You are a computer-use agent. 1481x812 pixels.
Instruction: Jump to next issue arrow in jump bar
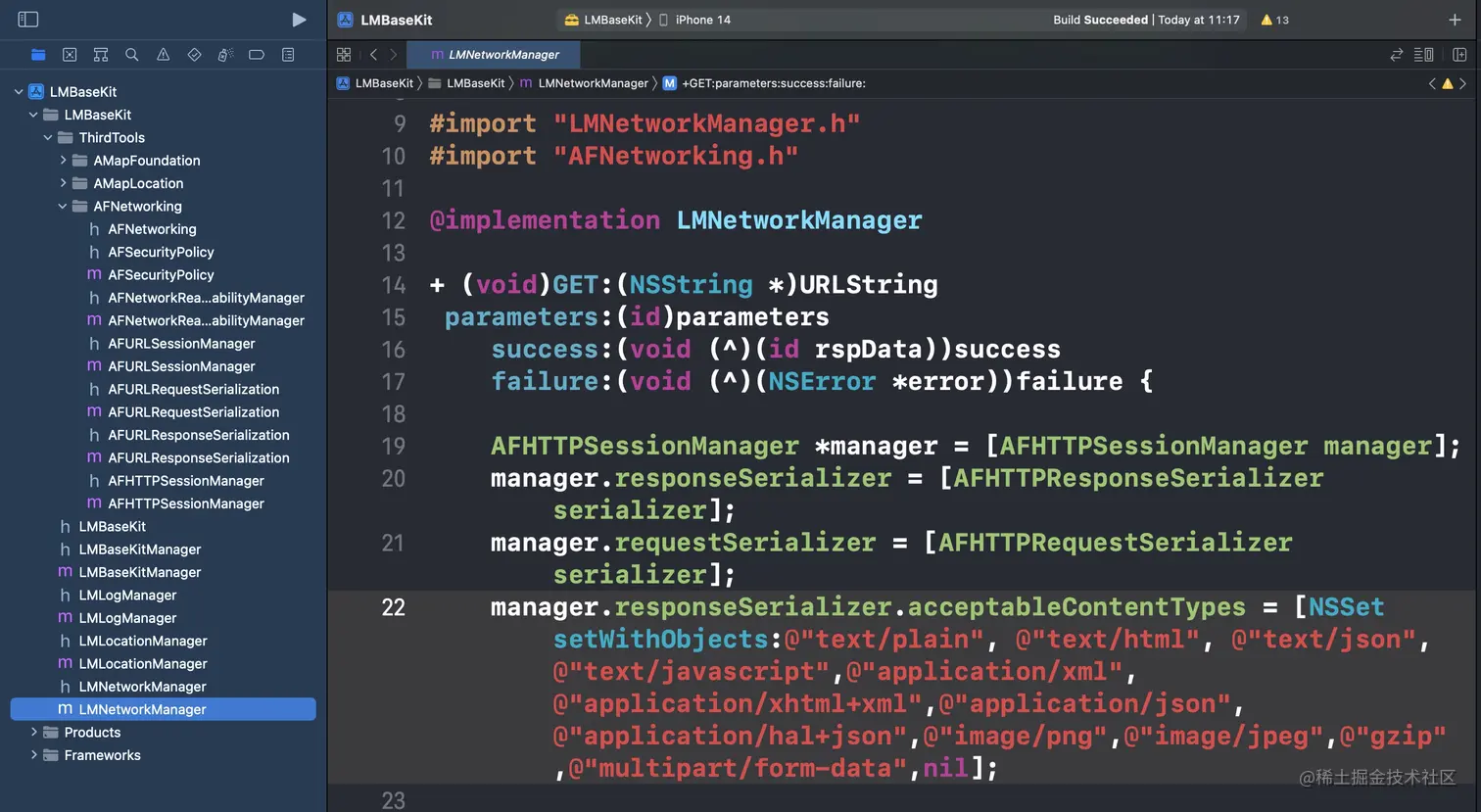point(1463,83)
